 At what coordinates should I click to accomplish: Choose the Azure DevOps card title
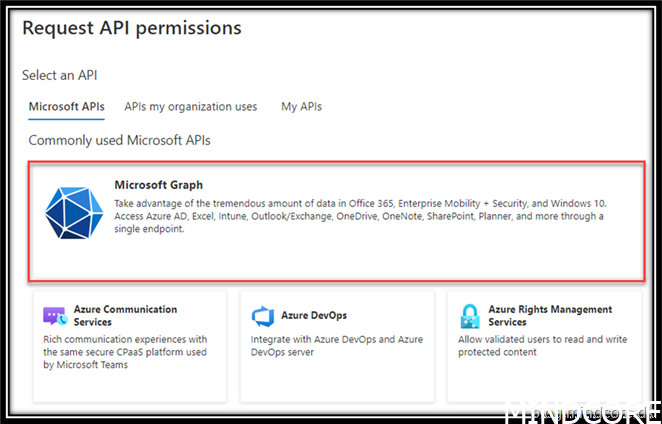(314, 315)
